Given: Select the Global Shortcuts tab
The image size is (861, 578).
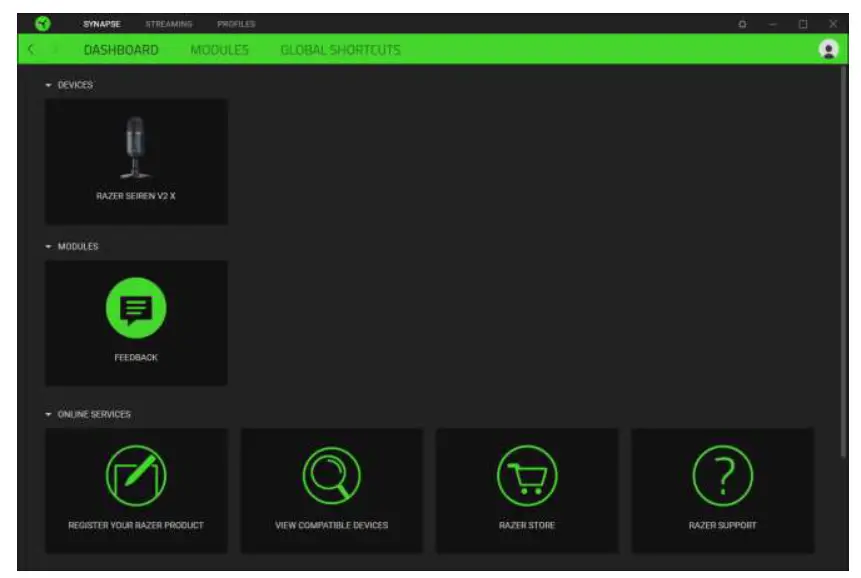Looking at the screenshot, I should pyautogui.click(x=340, y=50).
